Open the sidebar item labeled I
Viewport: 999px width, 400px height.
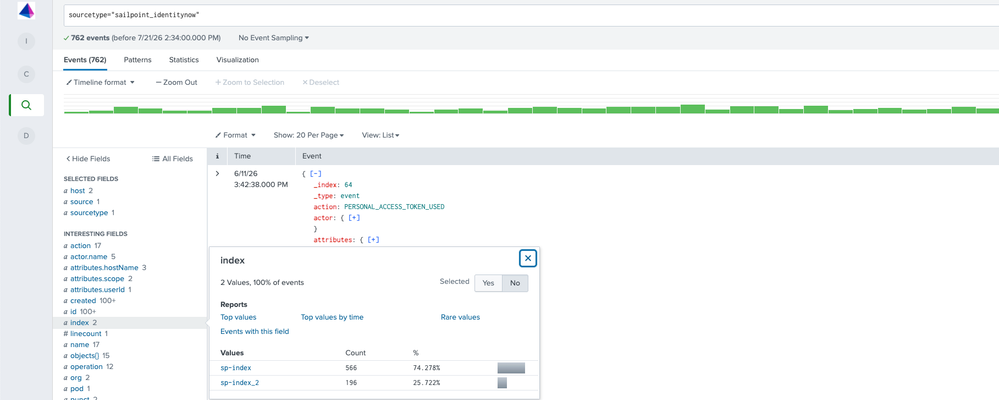[x=26, y=41]
